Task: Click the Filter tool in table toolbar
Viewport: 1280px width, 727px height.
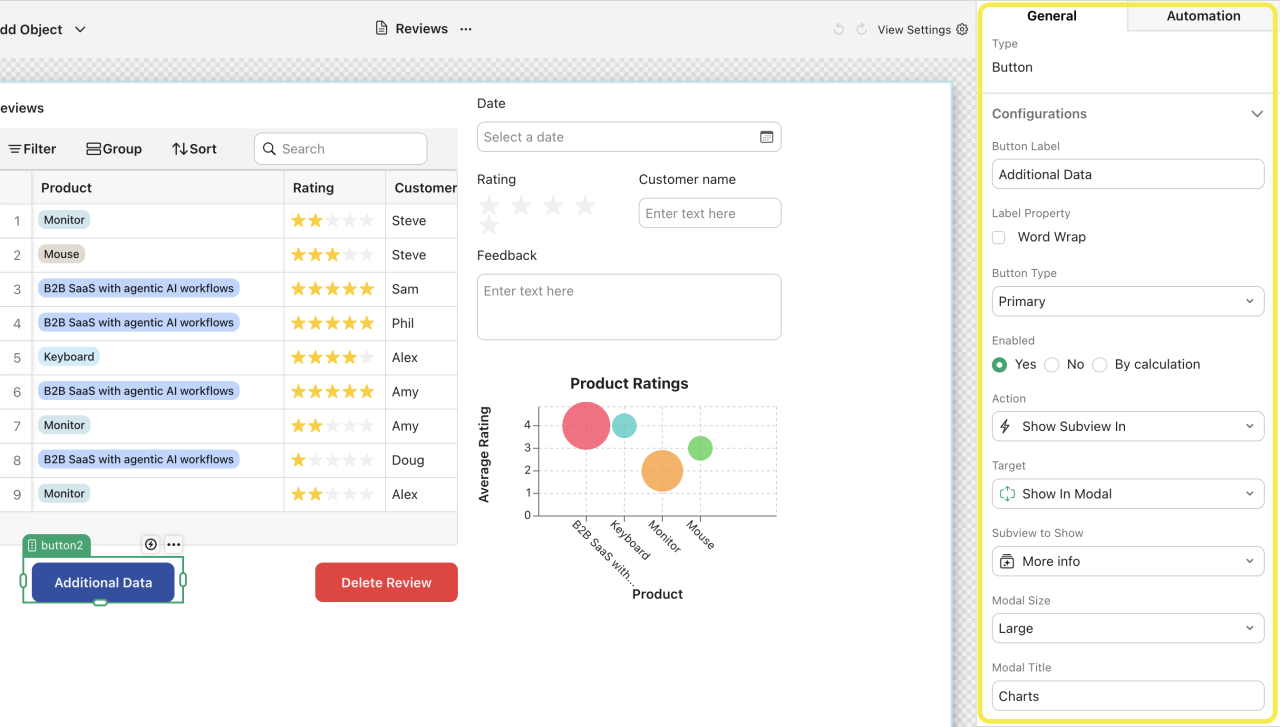Action: coord(32,149)
